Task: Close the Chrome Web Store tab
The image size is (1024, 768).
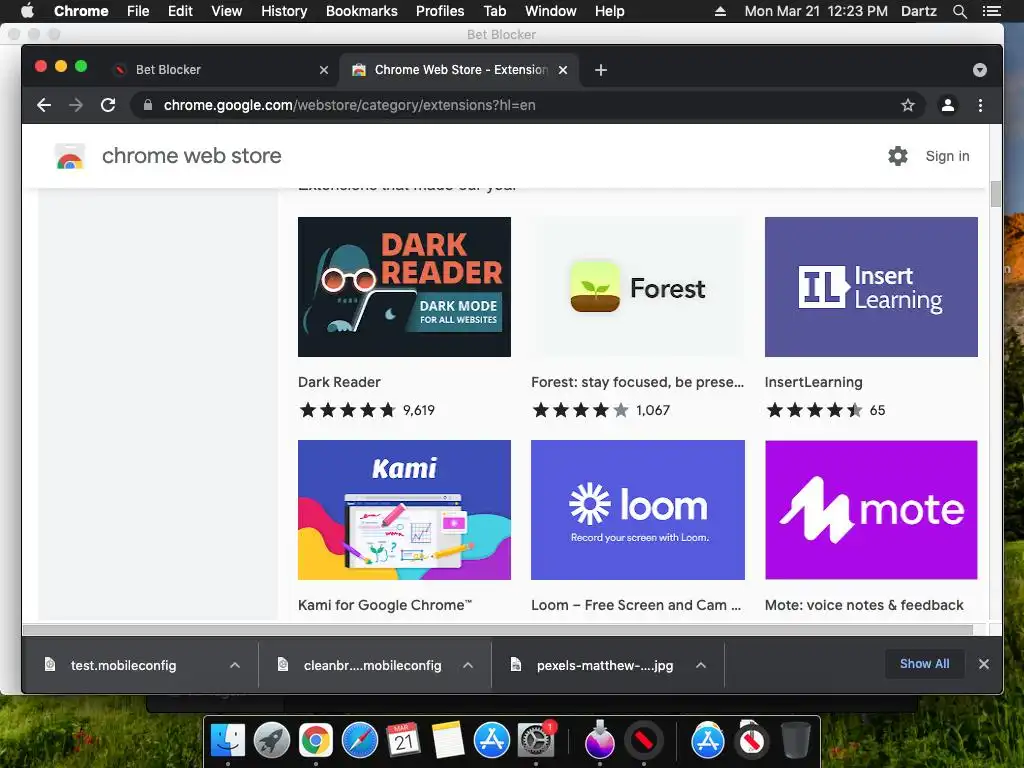Action: (x=563, y=70)
